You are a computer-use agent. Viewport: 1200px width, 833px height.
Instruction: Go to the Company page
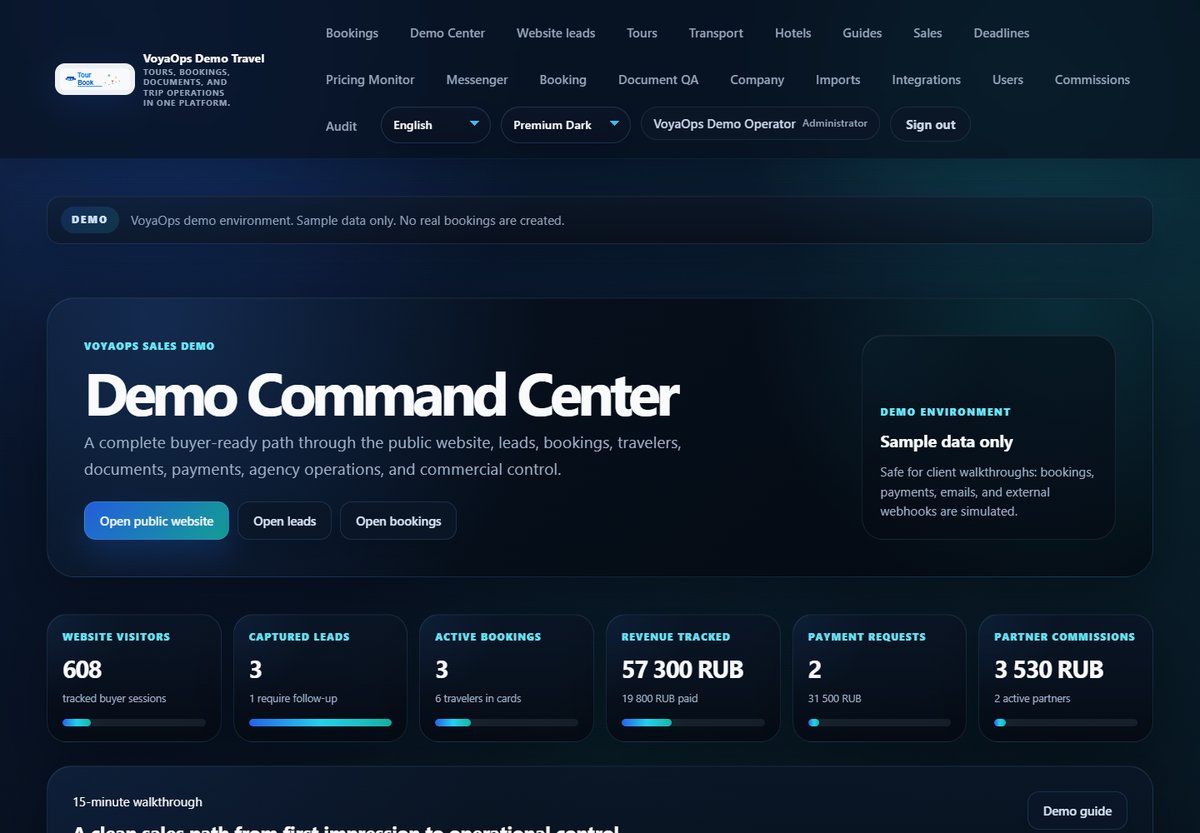(x=757, y=80)
